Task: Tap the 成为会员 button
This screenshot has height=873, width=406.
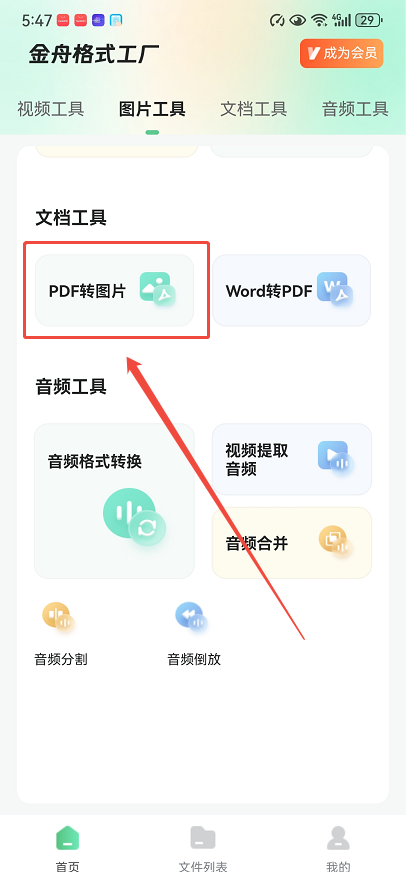Action: 341,53
